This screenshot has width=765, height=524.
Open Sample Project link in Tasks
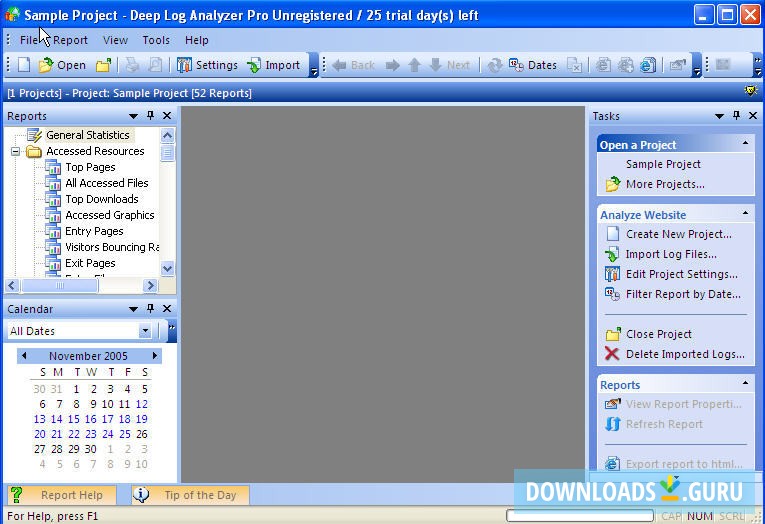pos(663,164)
